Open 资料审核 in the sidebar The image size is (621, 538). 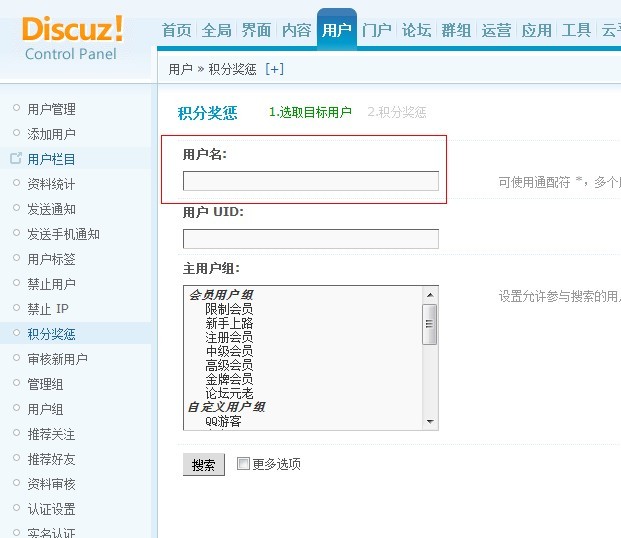coord(51,483)
